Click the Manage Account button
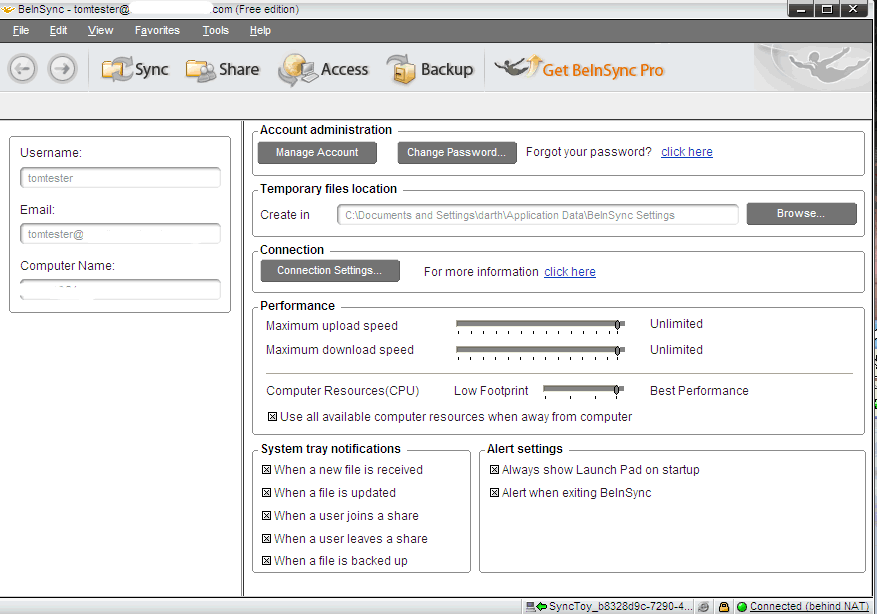Screen dimensions: 877x614 pyautogui.click(x=317, y=152)
